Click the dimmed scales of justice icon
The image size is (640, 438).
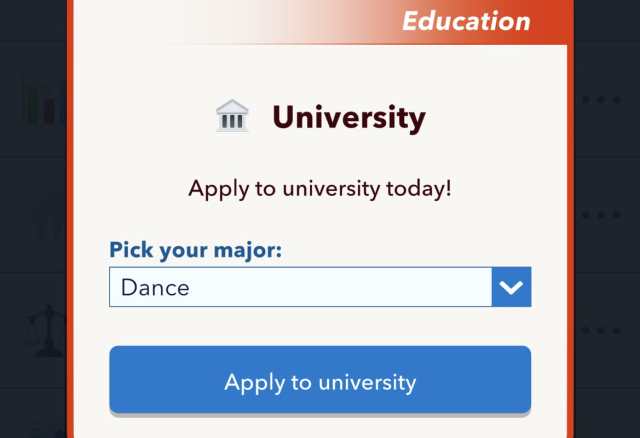(45, 330)
